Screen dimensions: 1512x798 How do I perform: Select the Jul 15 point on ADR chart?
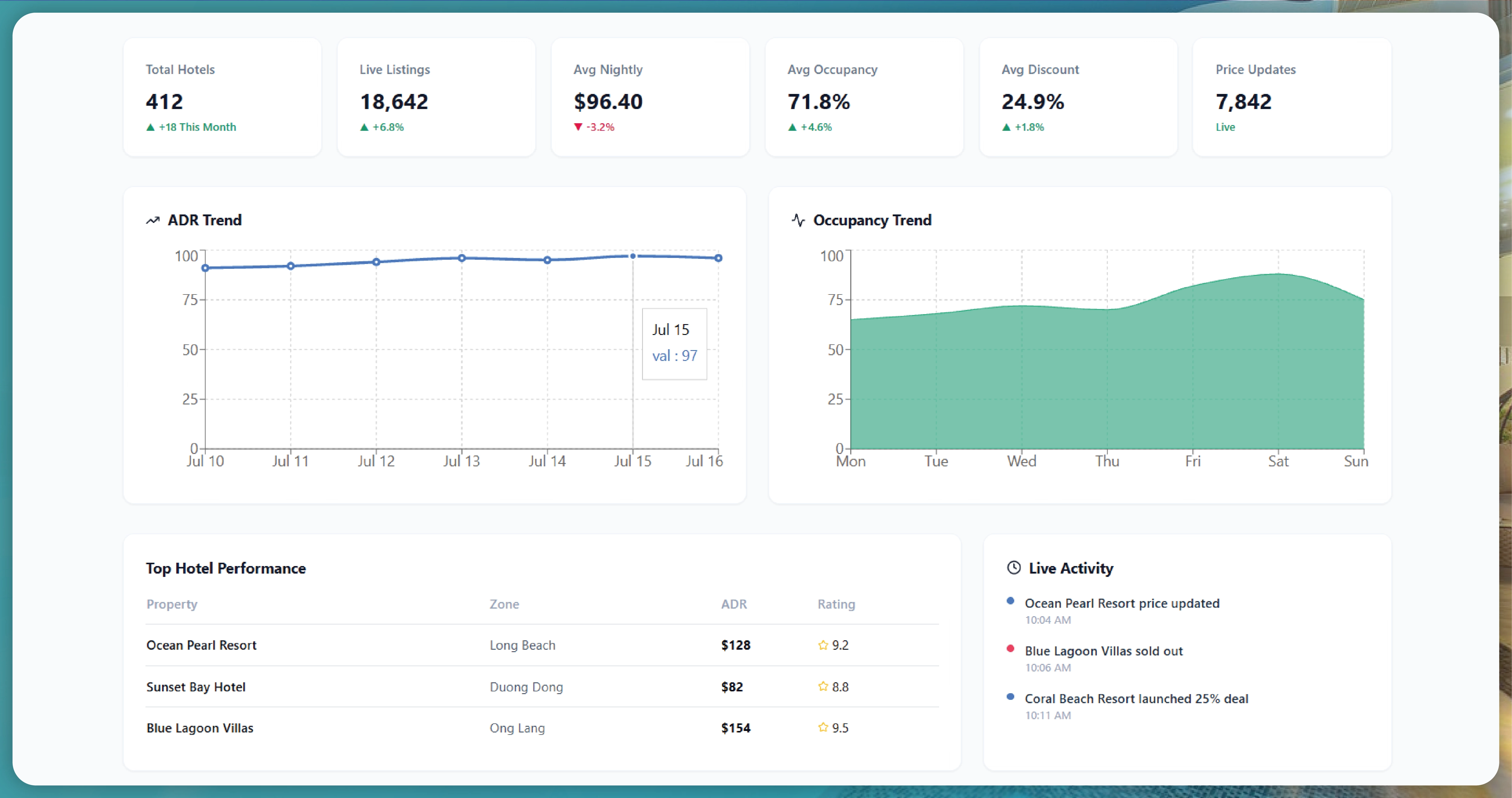pos(633,256)
